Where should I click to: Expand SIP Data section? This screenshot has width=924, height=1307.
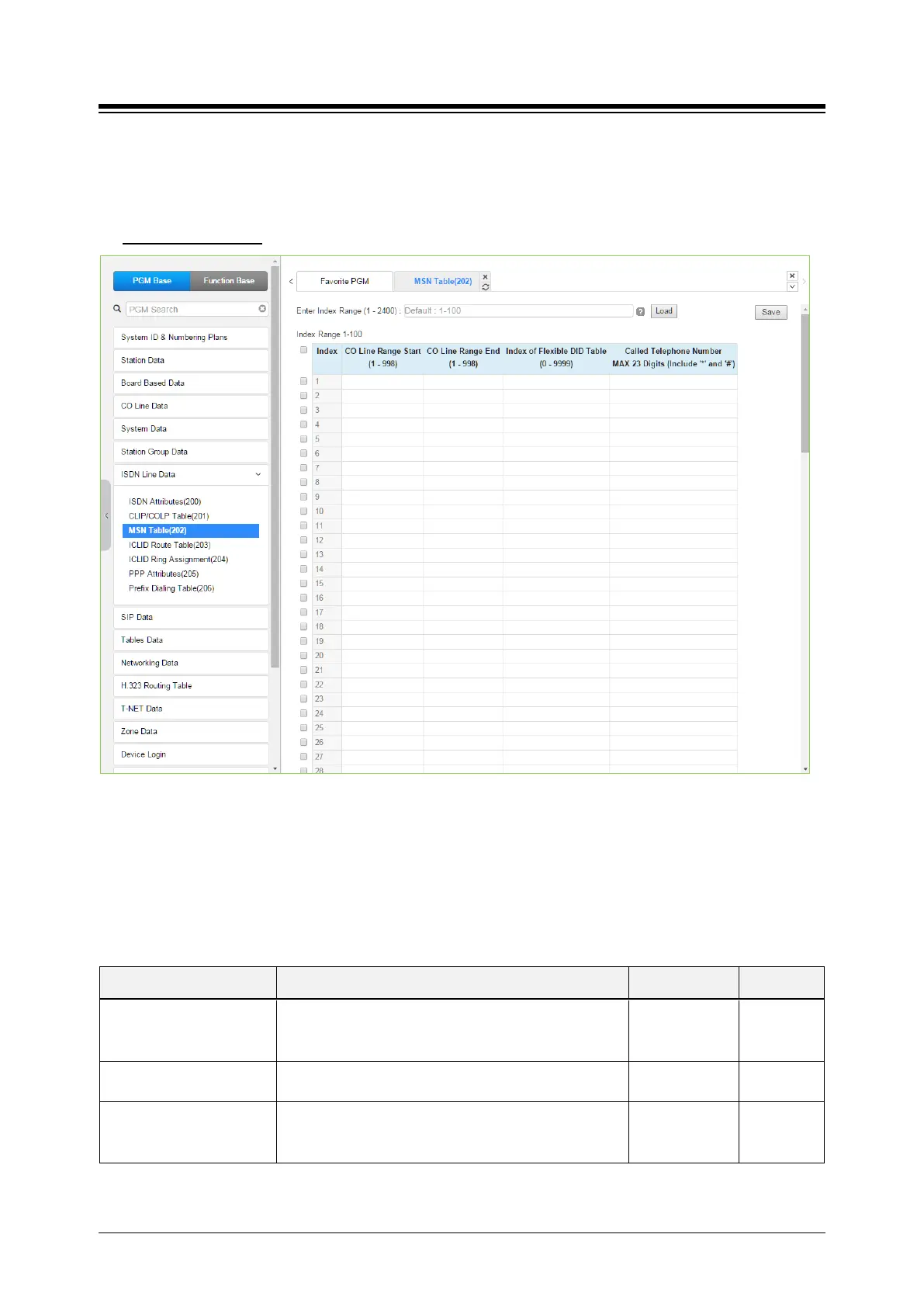(191, 618)
